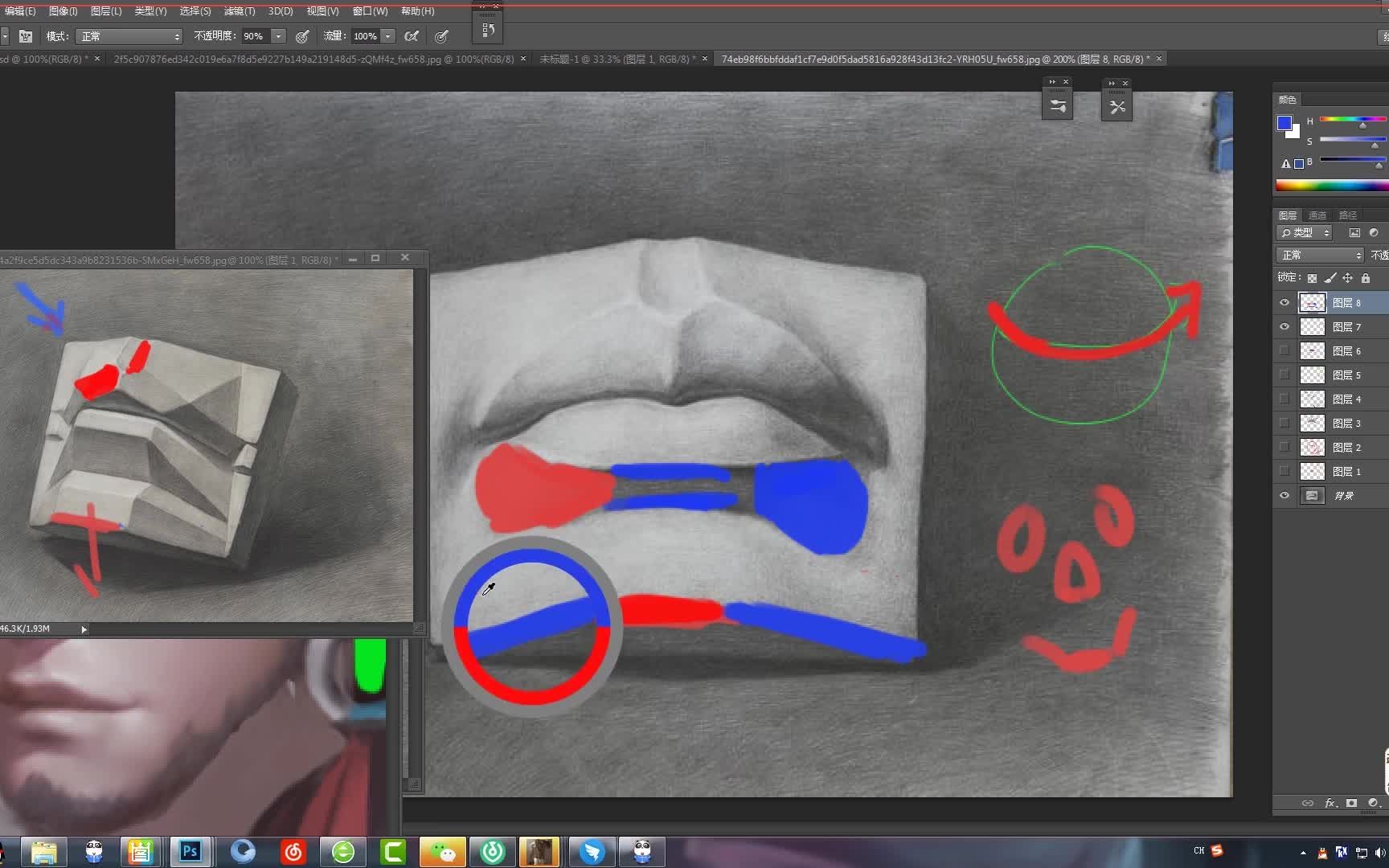Switch to the 2f5c907876ed document tab
Viewport: 1389px width, 868px height.
313,59
